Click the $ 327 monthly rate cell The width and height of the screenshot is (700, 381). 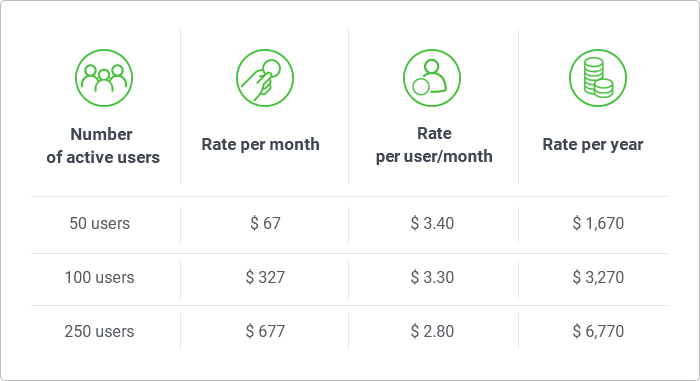pyautogui.click(x=265, y=277)
